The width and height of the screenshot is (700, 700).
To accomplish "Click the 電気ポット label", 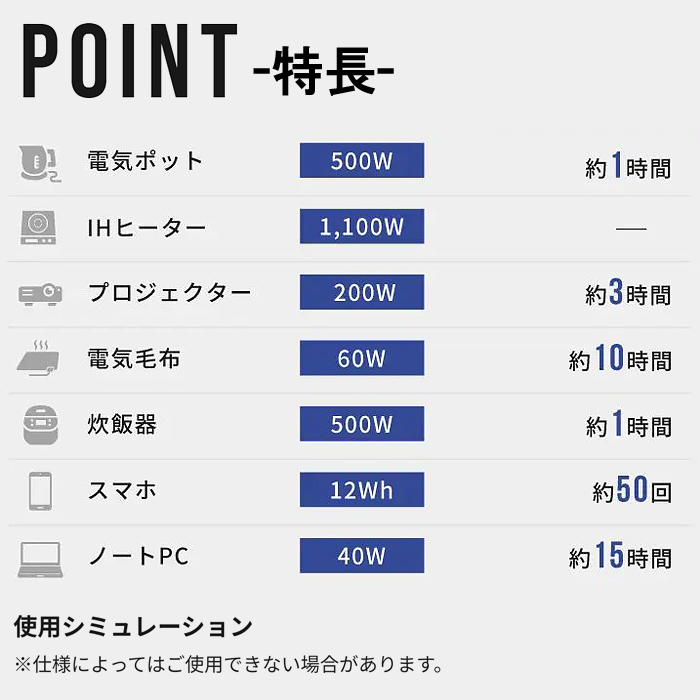I will pyautogui.click(x=145, y=161).
